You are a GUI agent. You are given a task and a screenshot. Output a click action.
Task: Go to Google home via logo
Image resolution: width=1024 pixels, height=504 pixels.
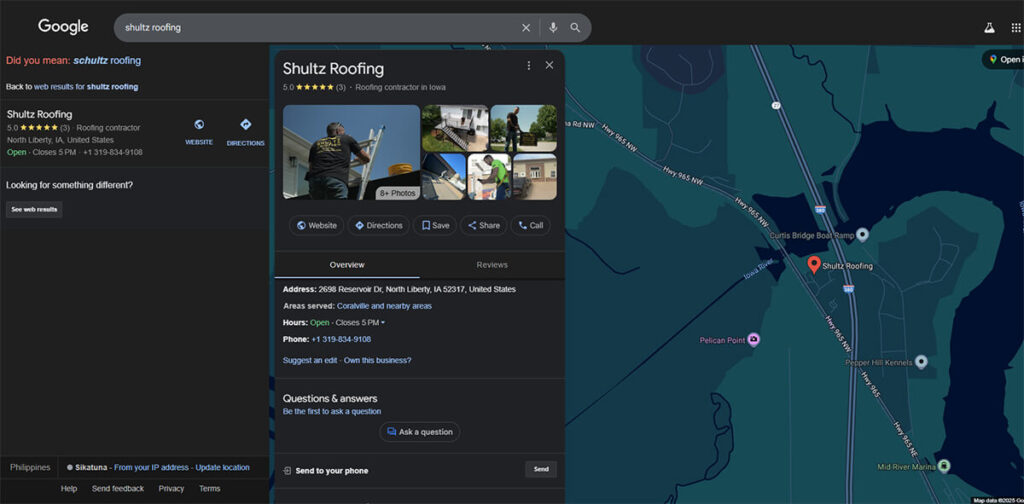(63, 27)
